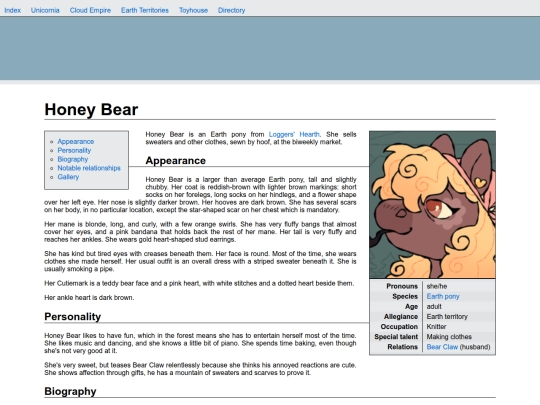Click the Relations label in infobox
Viewport: 540px width, 405px height.
pos(403,347)
